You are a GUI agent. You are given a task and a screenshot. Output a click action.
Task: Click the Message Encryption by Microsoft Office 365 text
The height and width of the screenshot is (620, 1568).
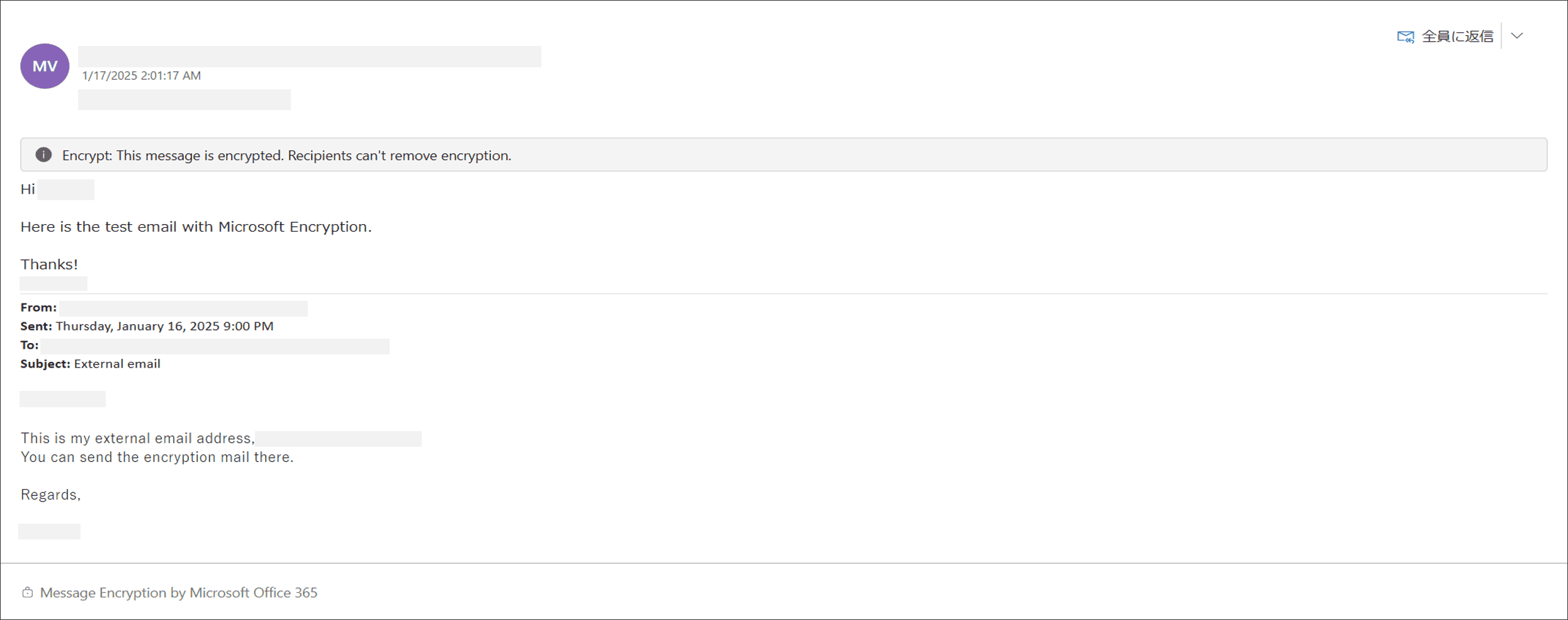(179, 592)
